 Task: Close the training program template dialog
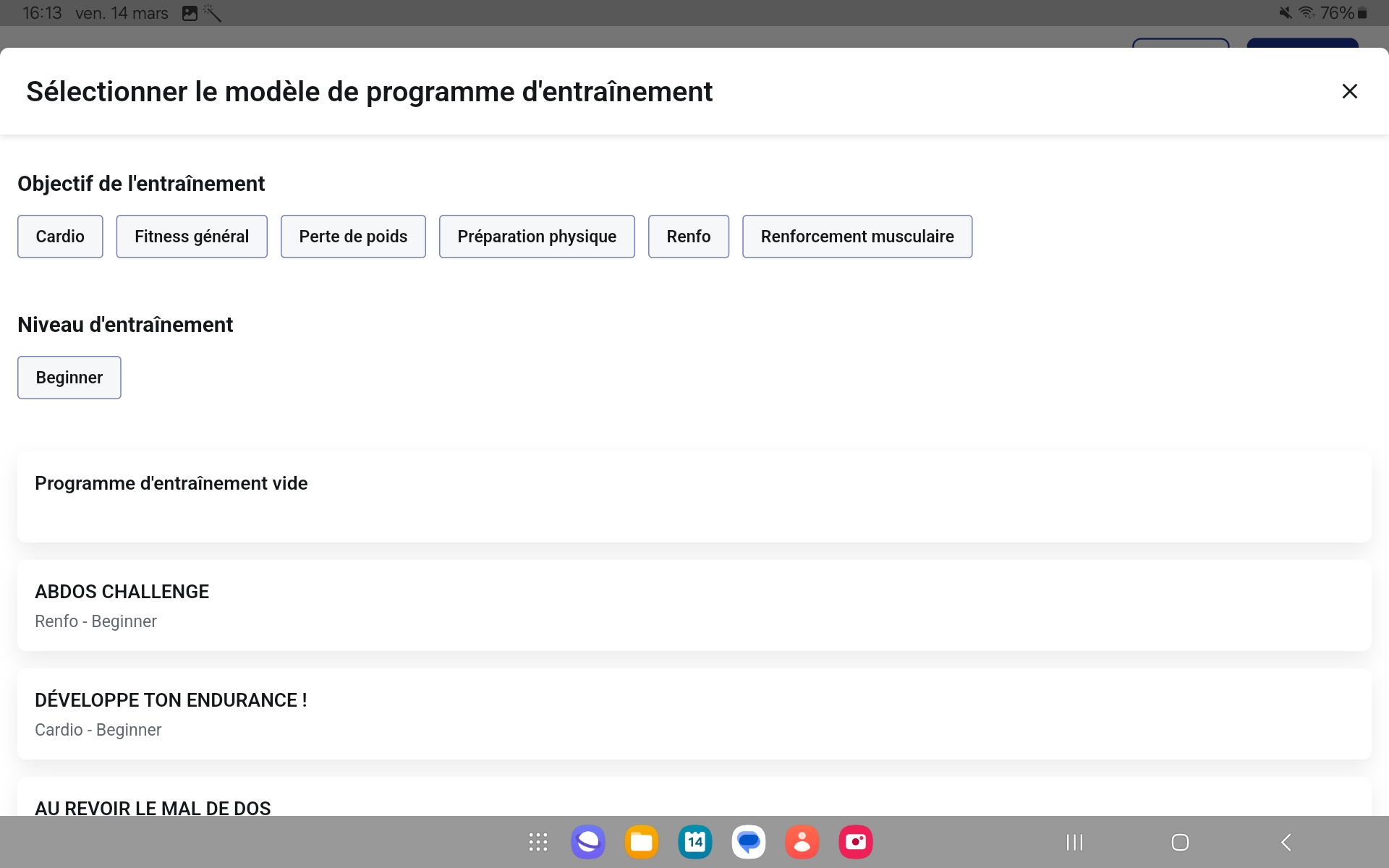pos(1349,91)
